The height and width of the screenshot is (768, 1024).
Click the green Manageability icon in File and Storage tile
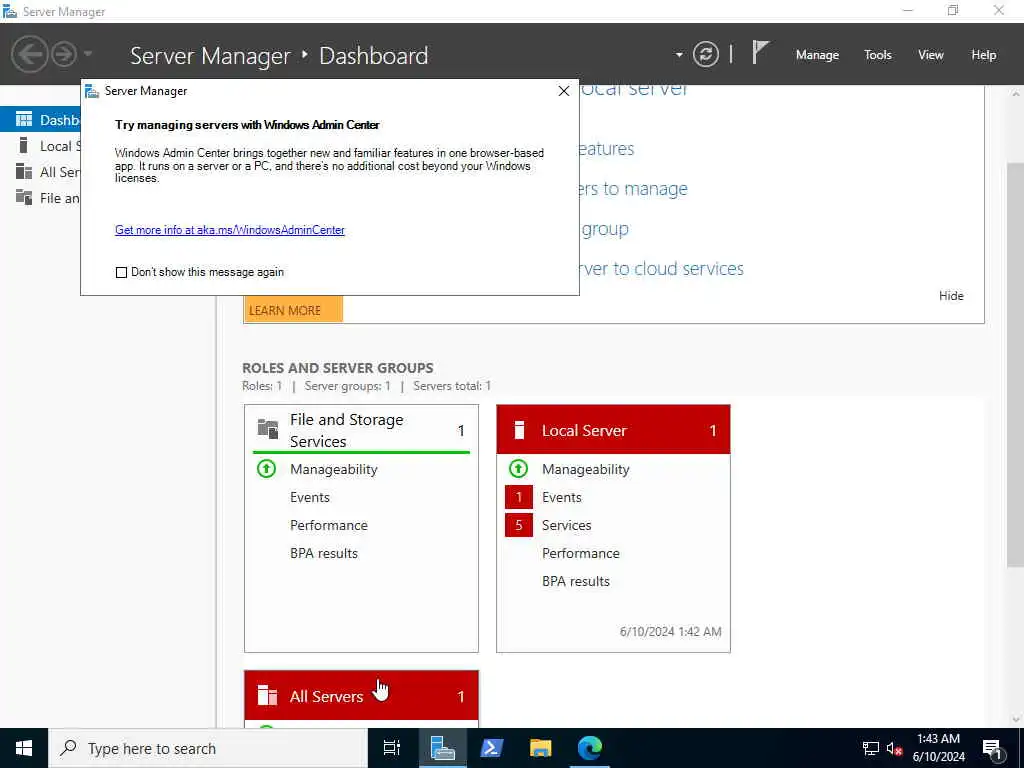coord(266,468)
